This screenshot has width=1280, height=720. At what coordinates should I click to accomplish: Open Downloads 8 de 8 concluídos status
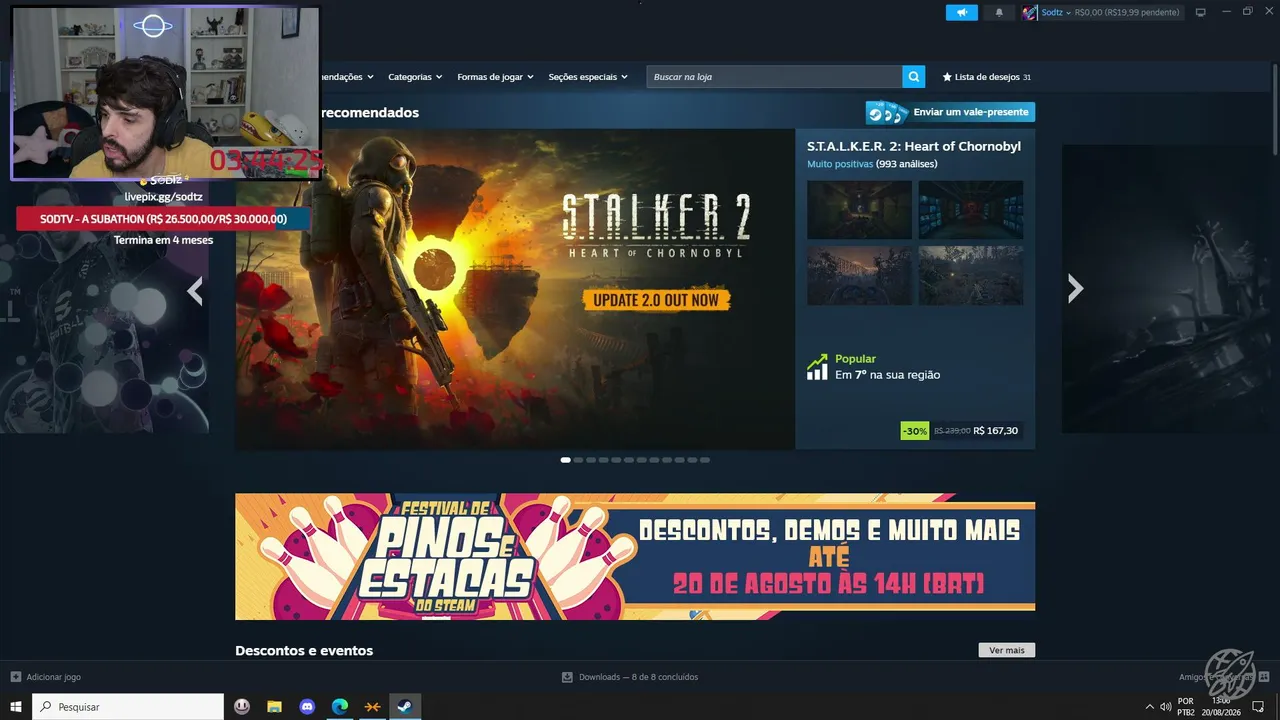tap(630, 677)
